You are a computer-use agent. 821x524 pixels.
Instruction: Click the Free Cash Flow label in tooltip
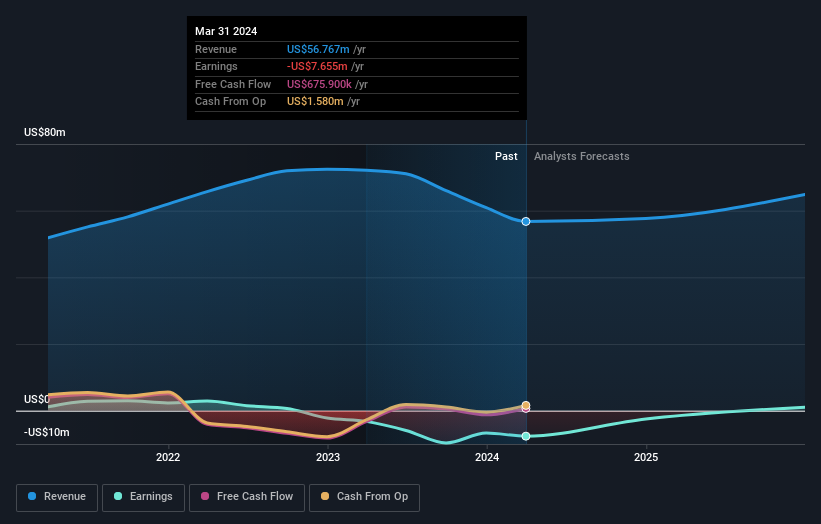click(233, 84)
